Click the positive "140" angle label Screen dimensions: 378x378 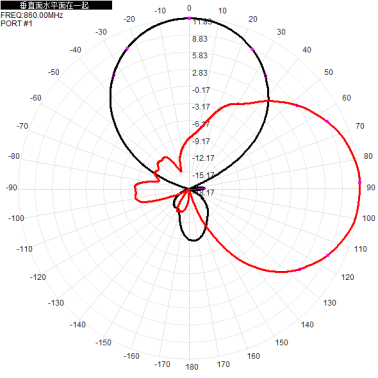[307, 325]
